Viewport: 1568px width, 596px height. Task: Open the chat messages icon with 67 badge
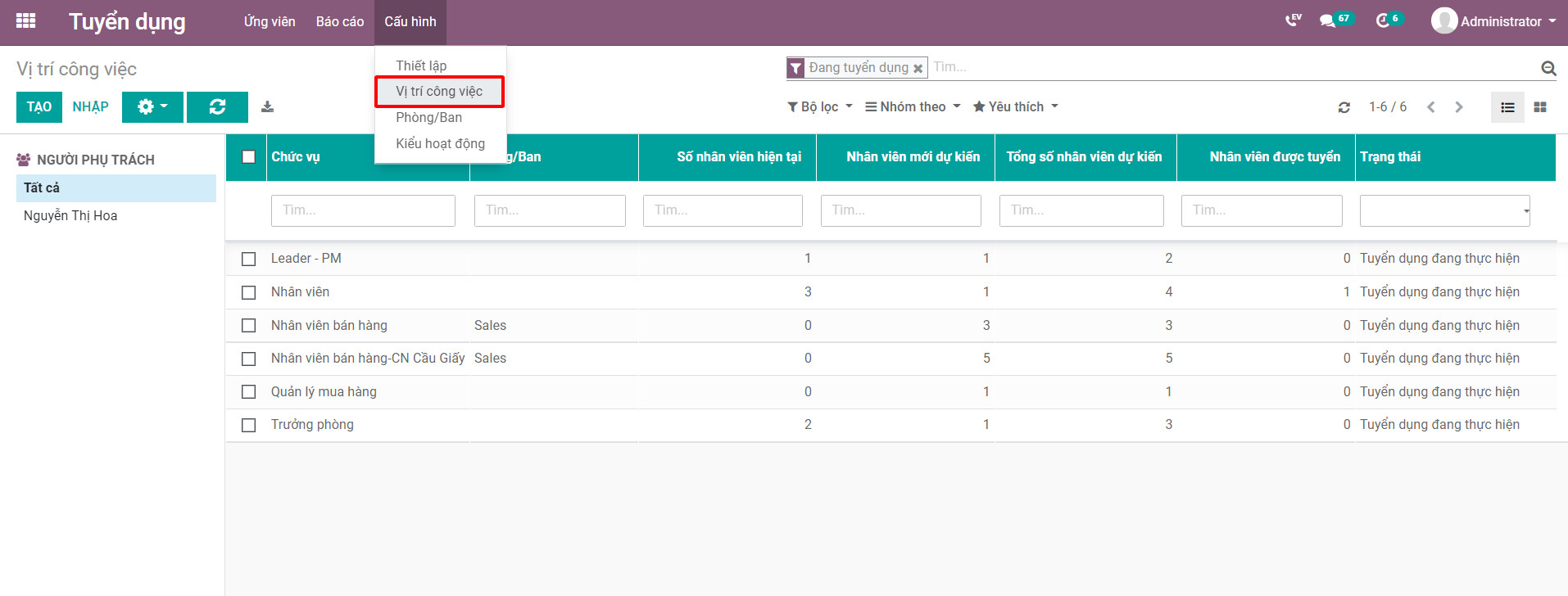click(x=1328, y=20)
